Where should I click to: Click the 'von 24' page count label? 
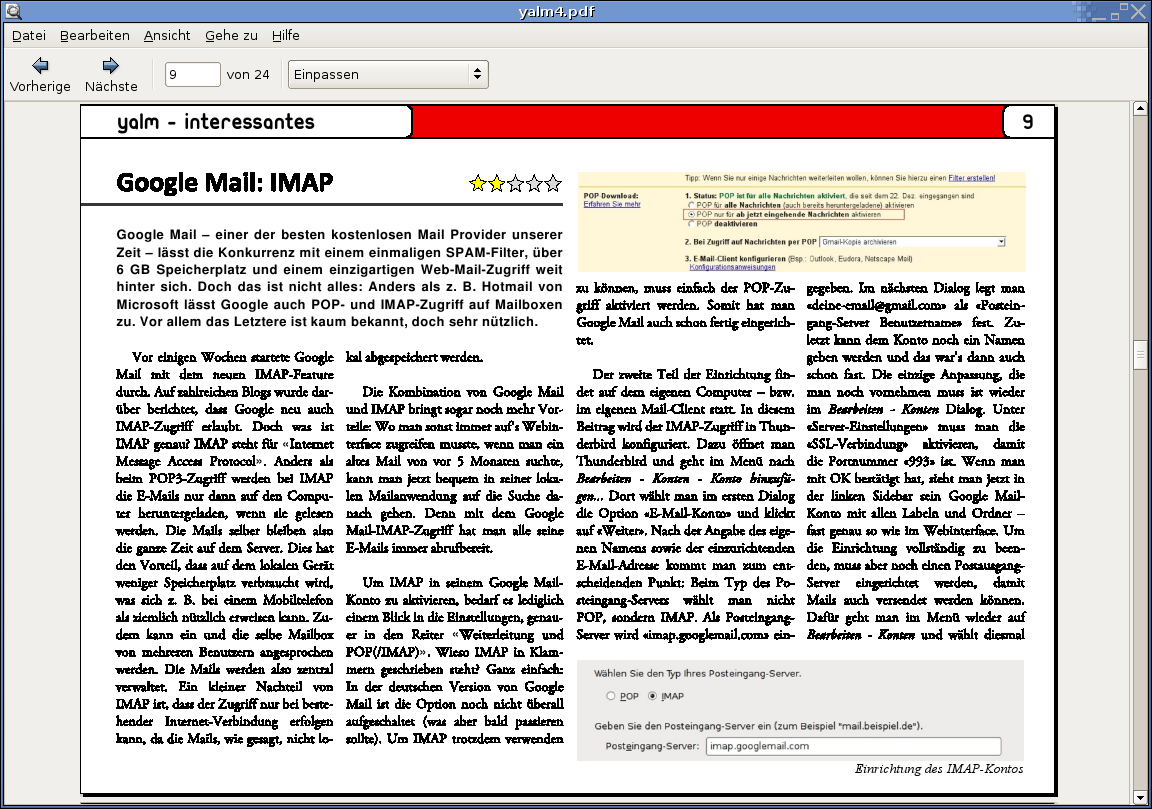click(x=248, y=74)
